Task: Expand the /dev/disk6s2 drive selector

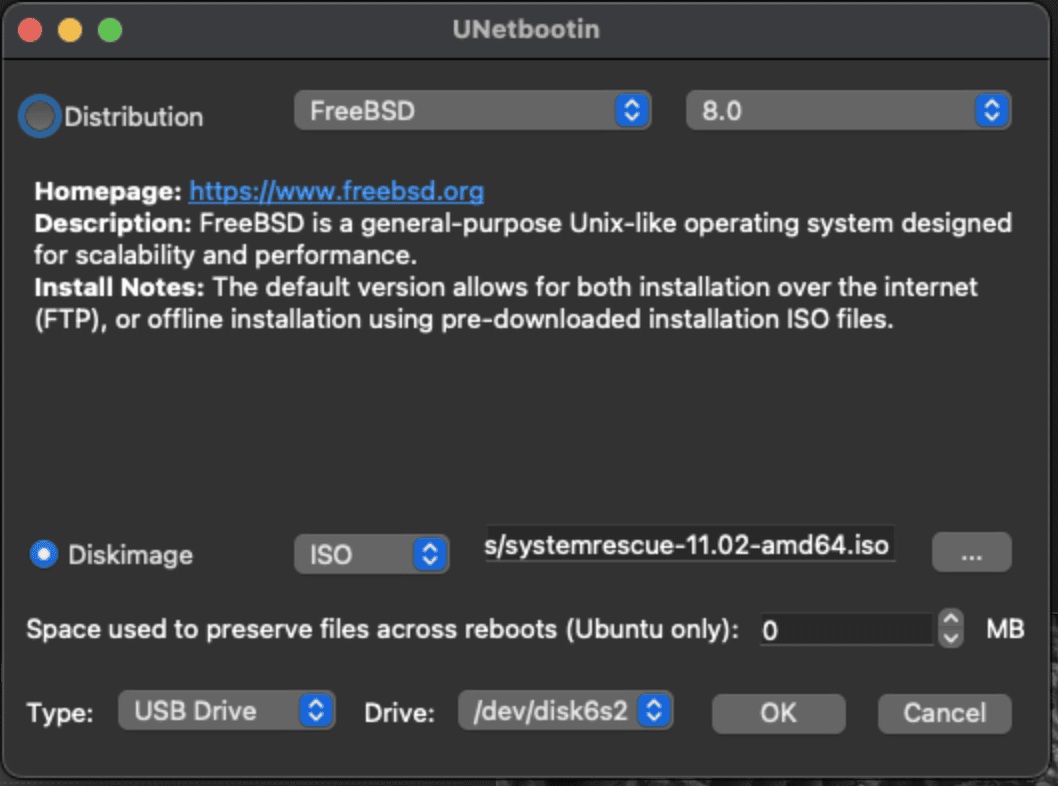Action: coord(565,711)
